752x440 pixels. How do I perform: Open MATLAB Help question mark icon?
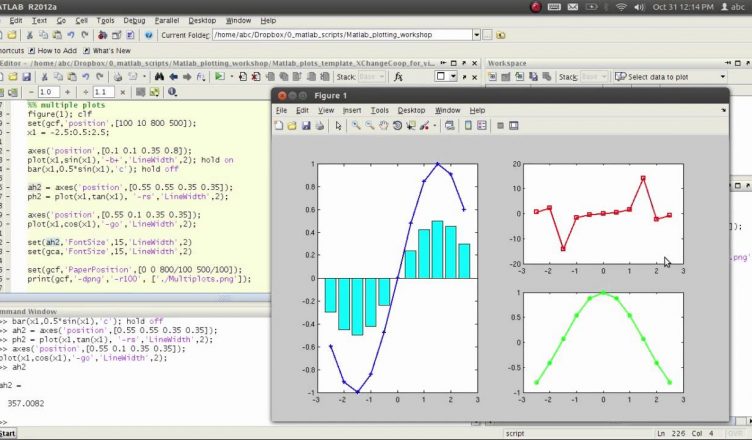click(149, 35)
